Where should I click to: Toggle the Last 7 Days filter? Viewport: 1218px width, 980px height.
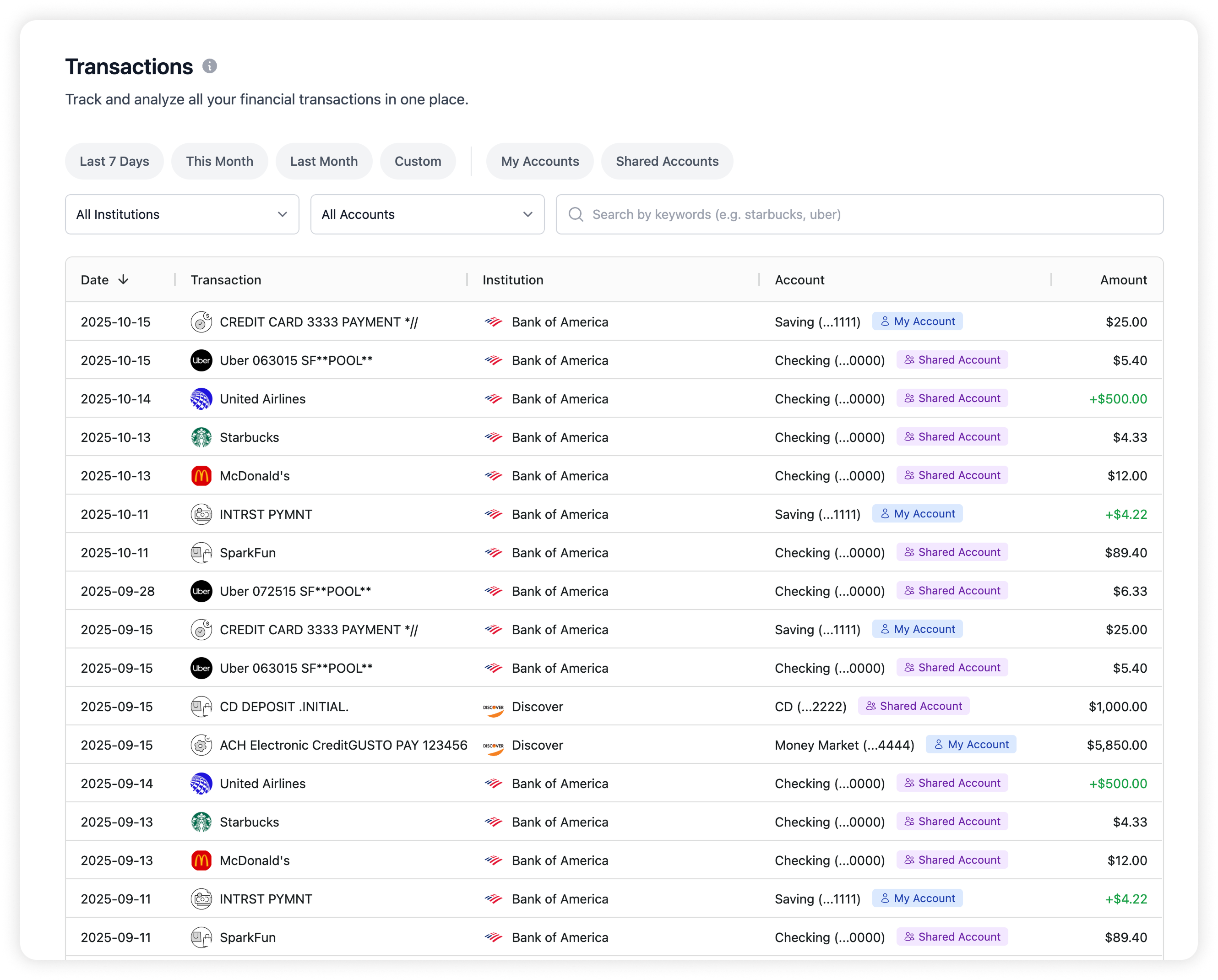coord(114,162)
